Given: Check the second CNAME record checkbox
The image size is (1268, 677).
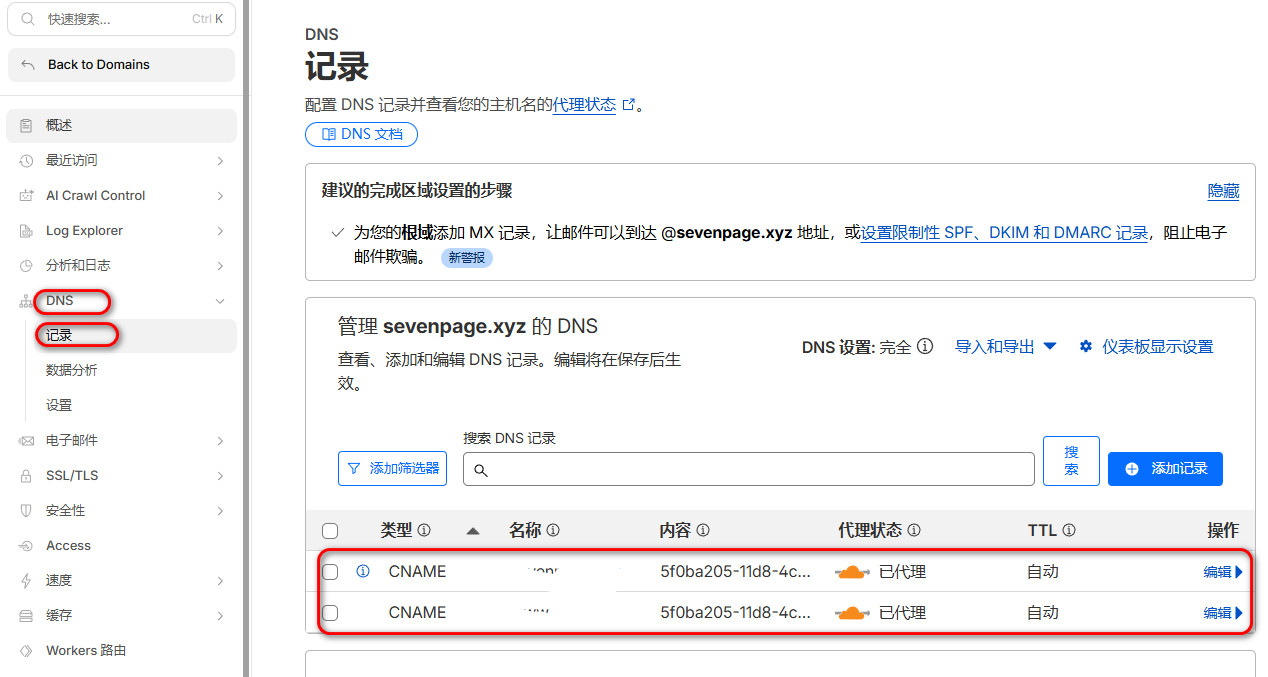Looking at the screenshot, I should click(330, 613).
